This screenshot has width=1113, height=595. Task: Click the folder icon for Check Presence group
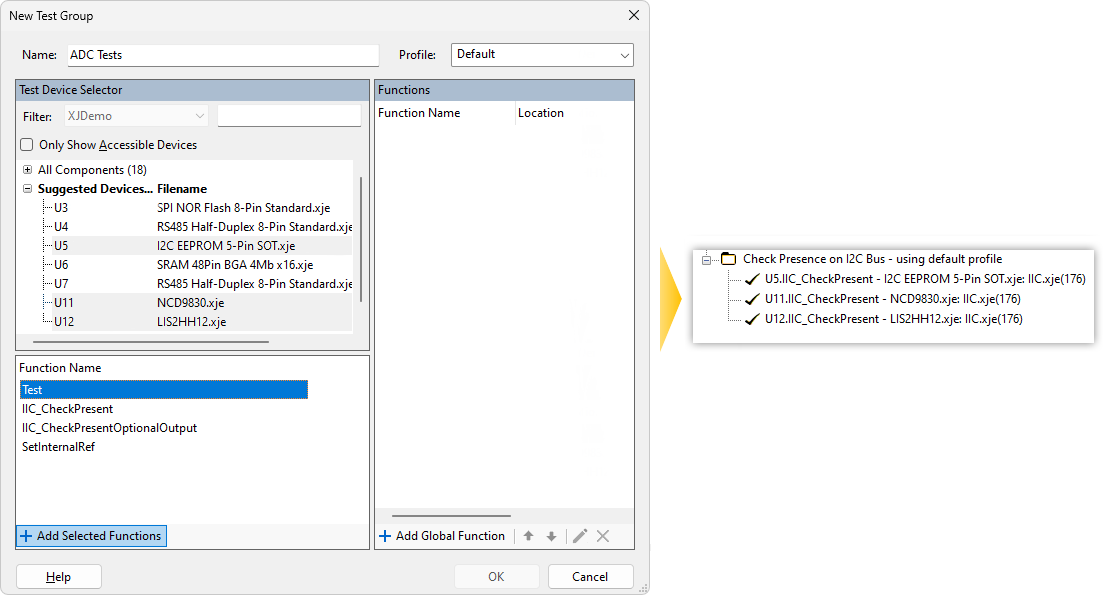point(729,259)
